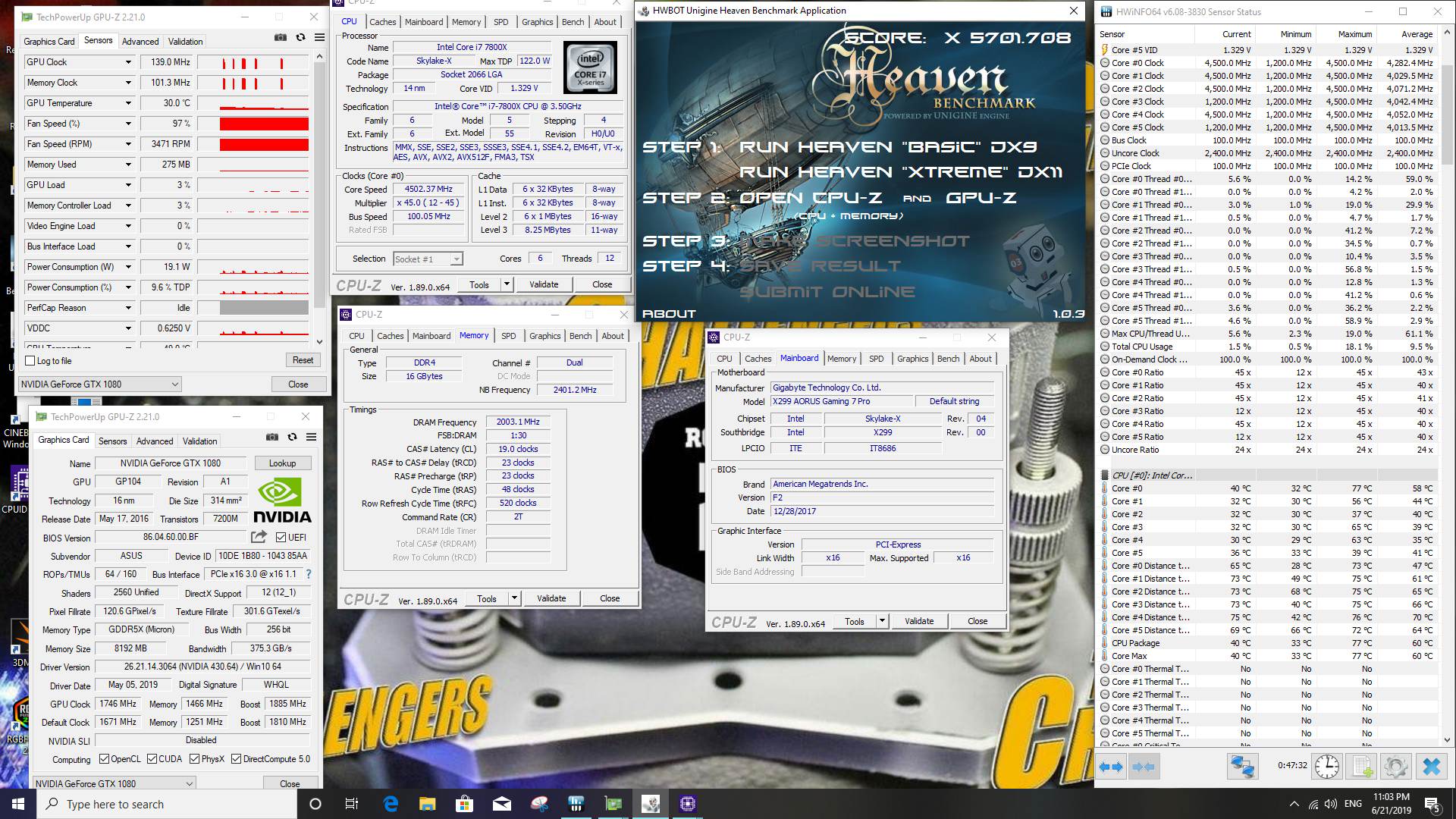Viewport: 1456px width, 819px height.
Task: Open Mail app from taskbar
Action: [x=501, y=804]
